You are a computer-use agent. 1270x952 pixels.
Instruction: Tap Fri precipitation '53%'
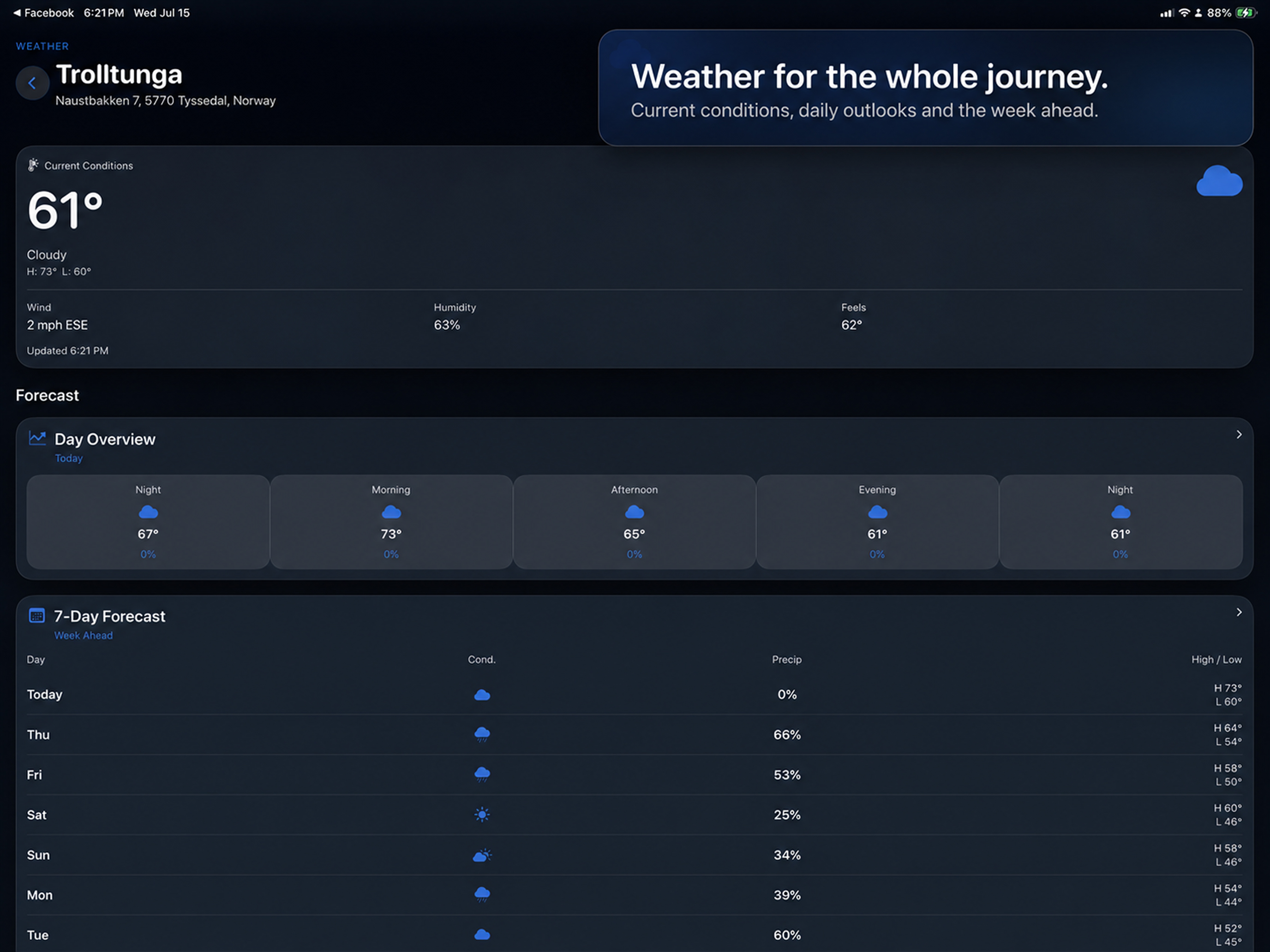pos(786,775)
